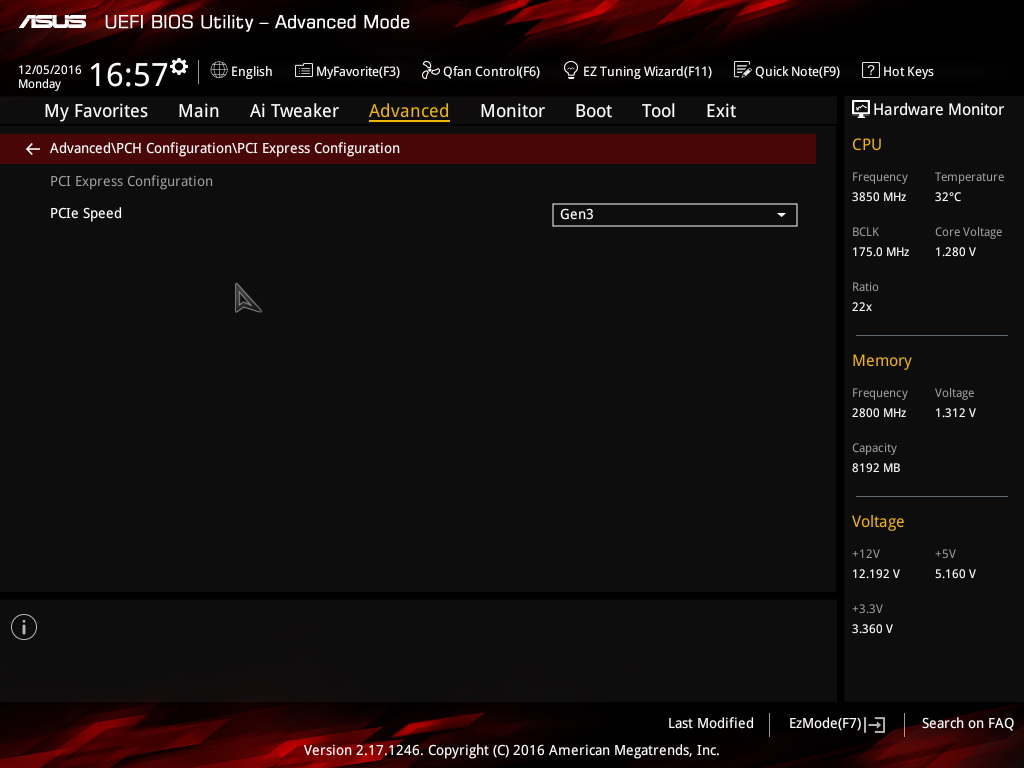Switch to EzMode(F7)
The image size is (1024, 768).
tap(837, 724)
